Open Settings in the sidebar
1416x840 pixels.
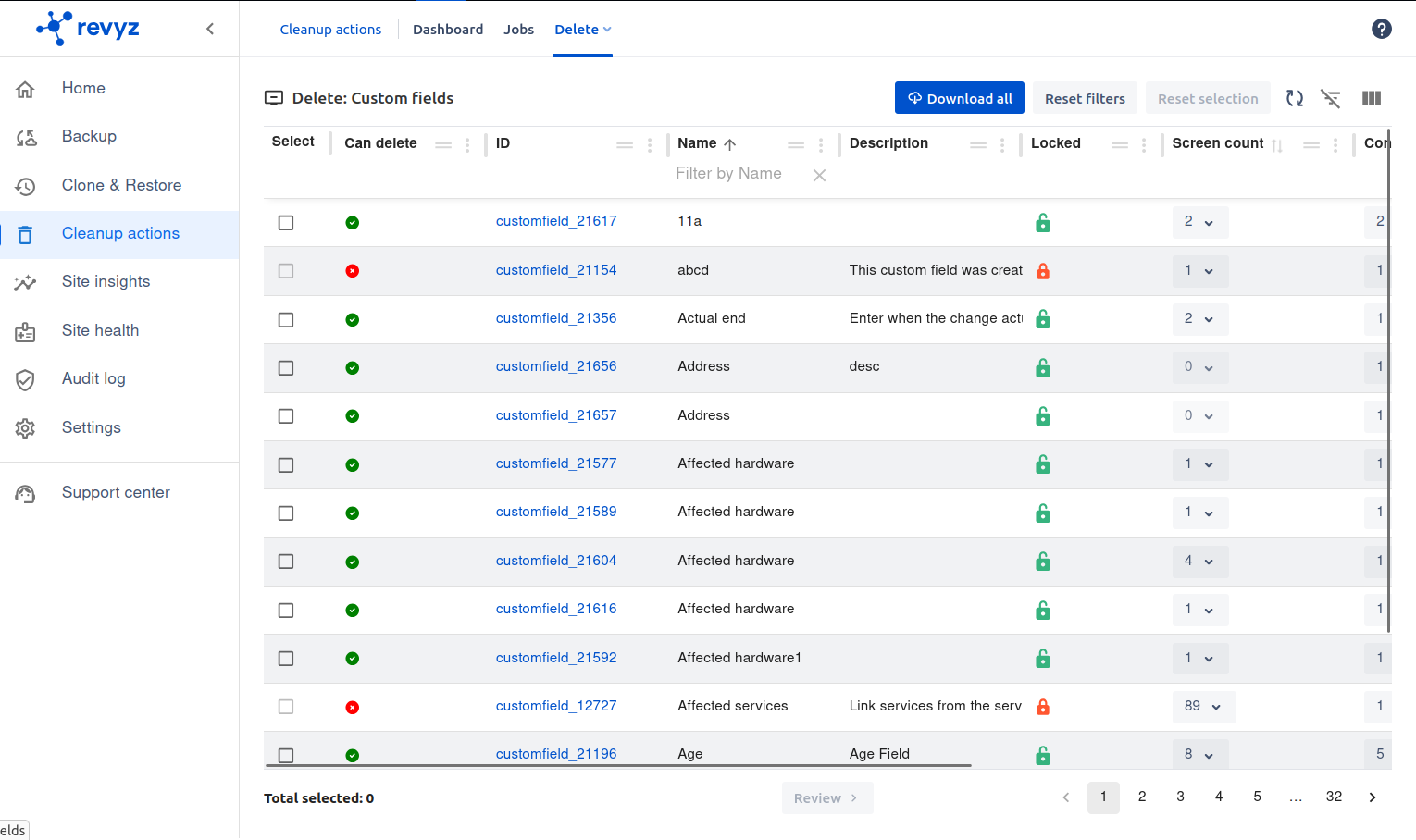[119, 428]
